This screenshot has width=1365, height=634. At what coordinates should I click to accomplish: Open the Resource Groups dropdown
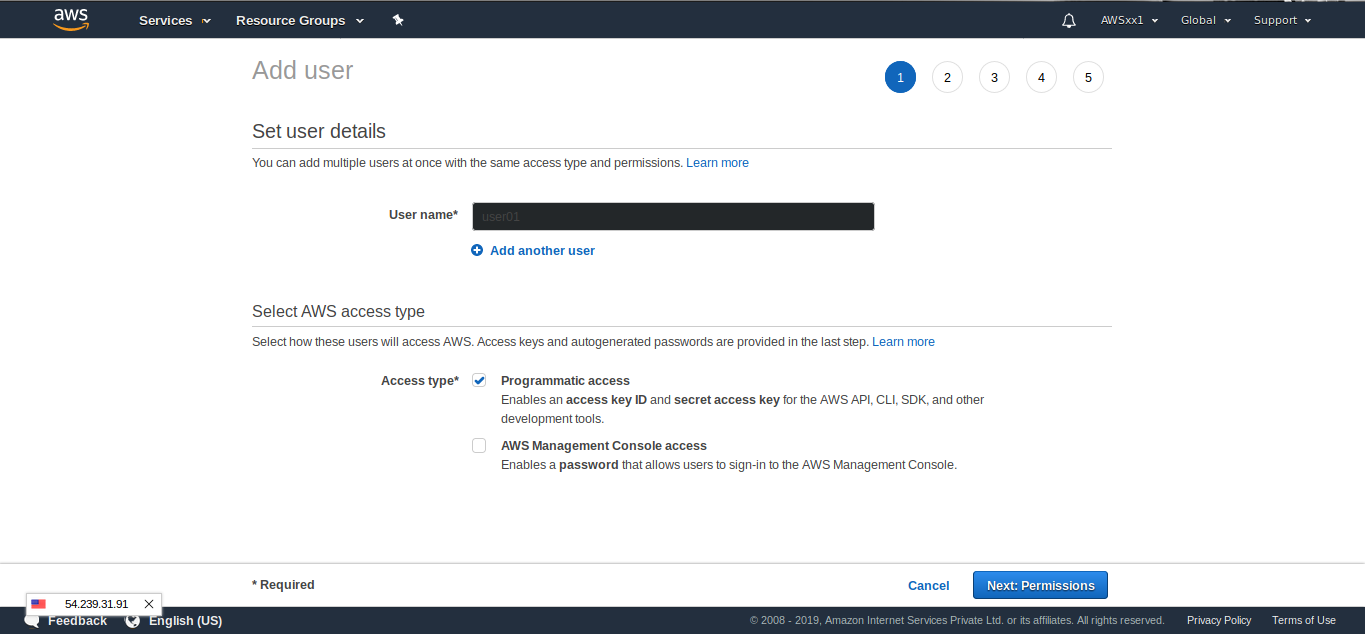point(300,20)
